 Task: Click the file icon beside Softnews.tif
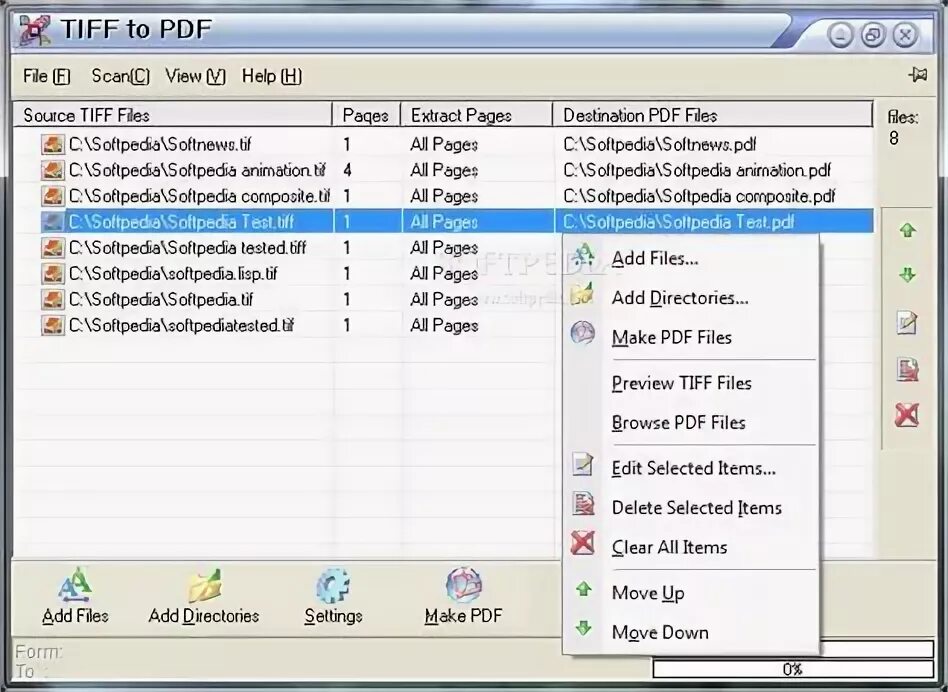pyautogui.click(x=53, y=144)
